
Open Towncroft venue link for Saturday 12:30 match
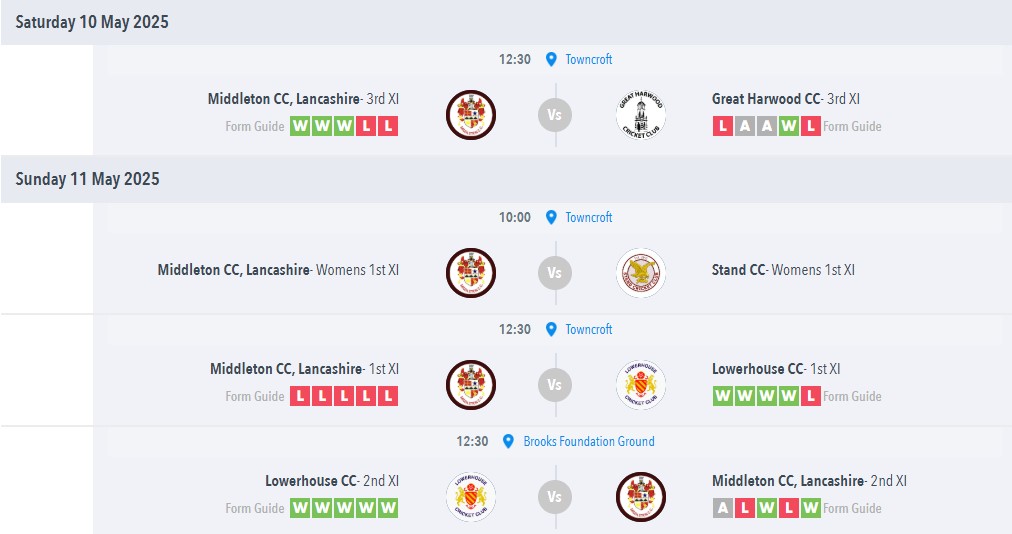tap(588, 59)
